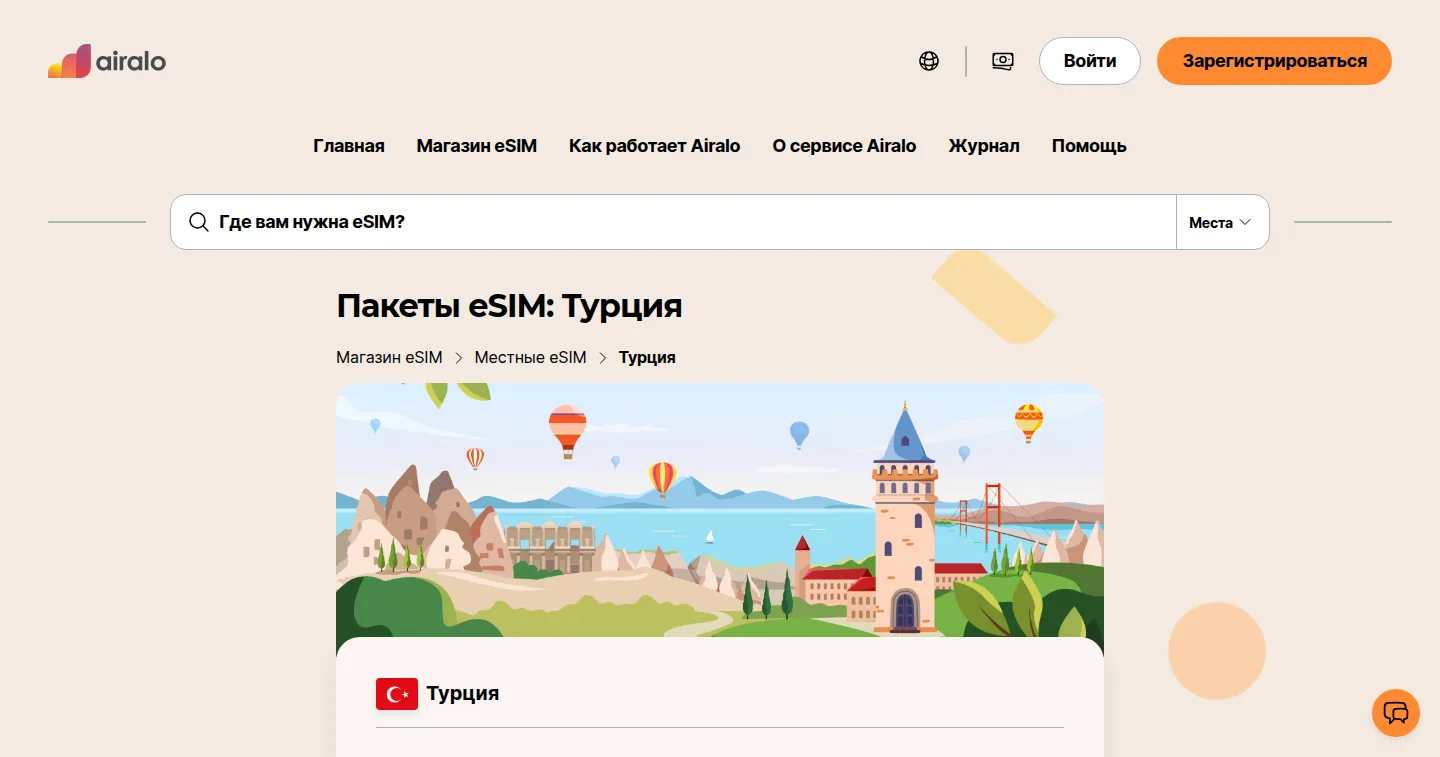Image resolution: width=1440 pixels, height=757 pixels.
Task: Focus the 'Где вам нужна eSIM?' search field
Action: 673,222
